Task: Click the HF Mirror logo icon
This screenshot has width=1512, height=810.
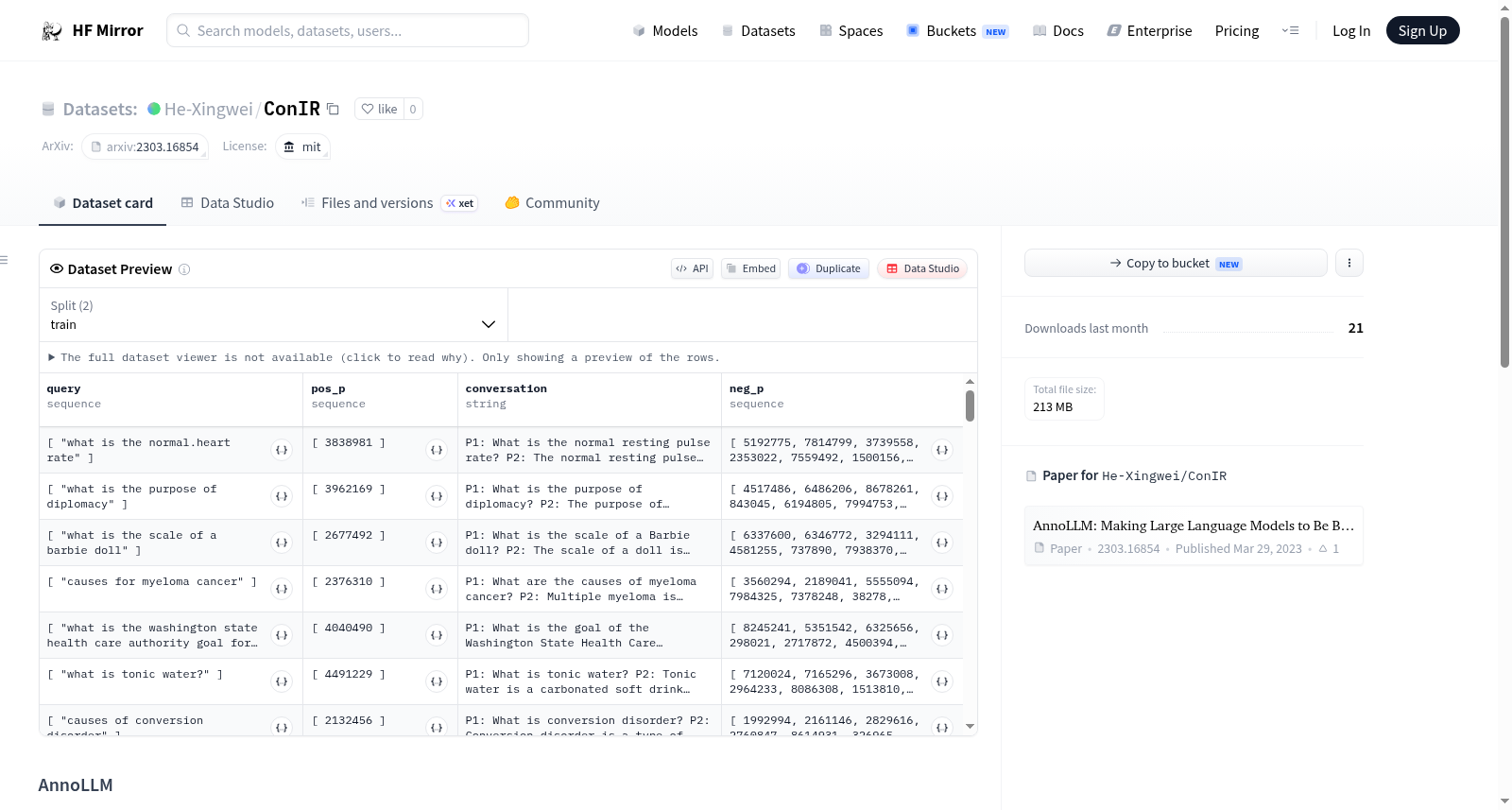Action: 52,31
